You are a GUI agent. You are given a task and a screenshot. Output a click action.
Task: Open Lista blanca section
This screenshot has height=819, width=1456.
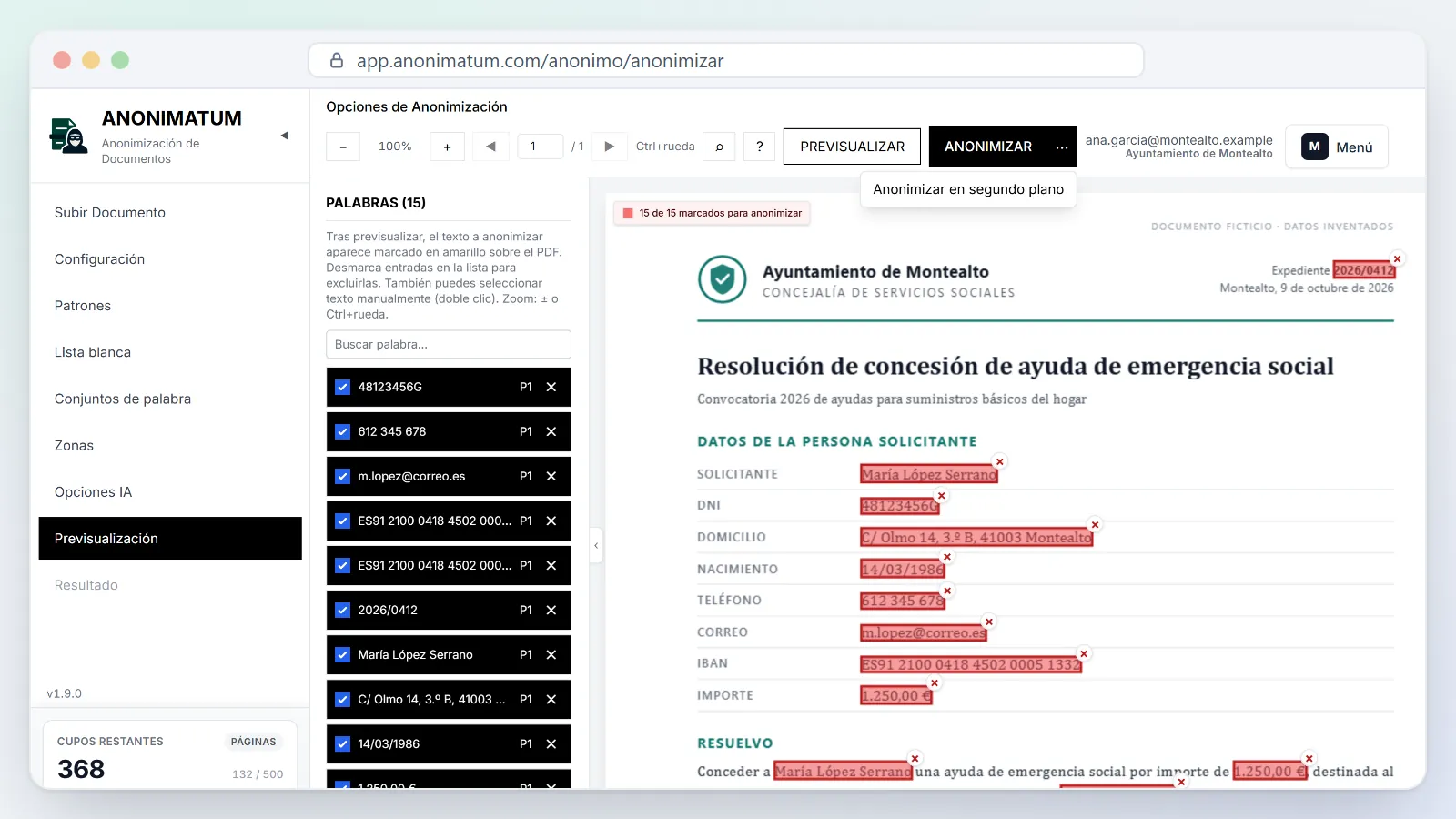coord(170,352)
